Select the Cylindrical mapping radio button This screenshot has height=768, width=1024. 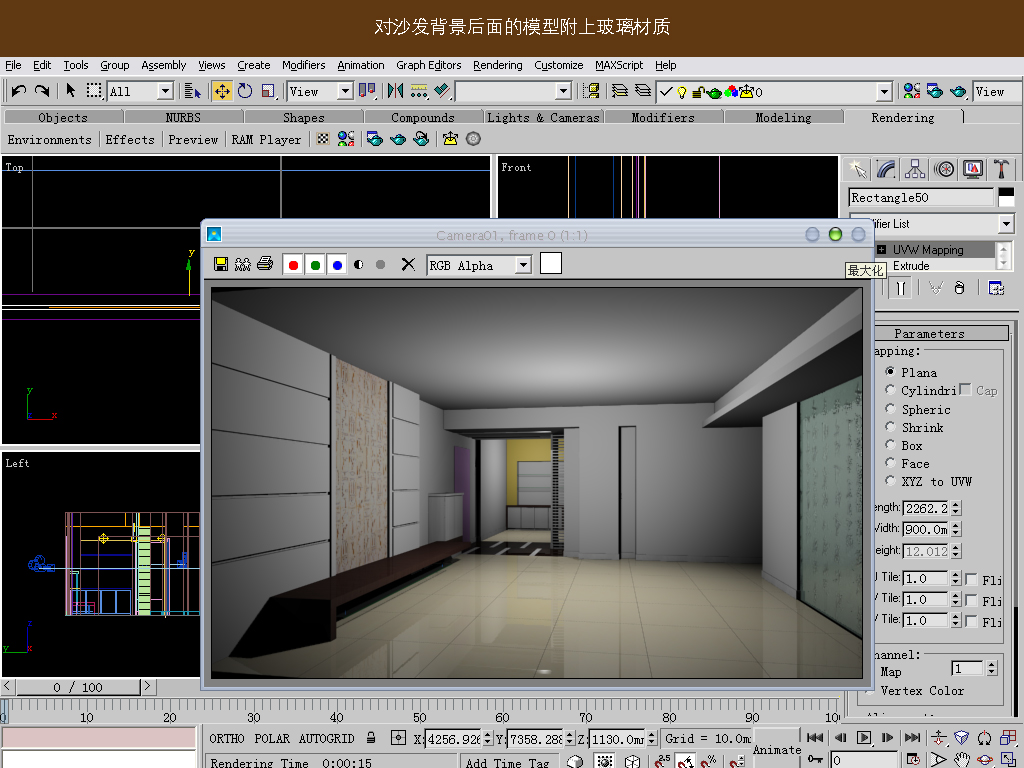pos(889,390)
